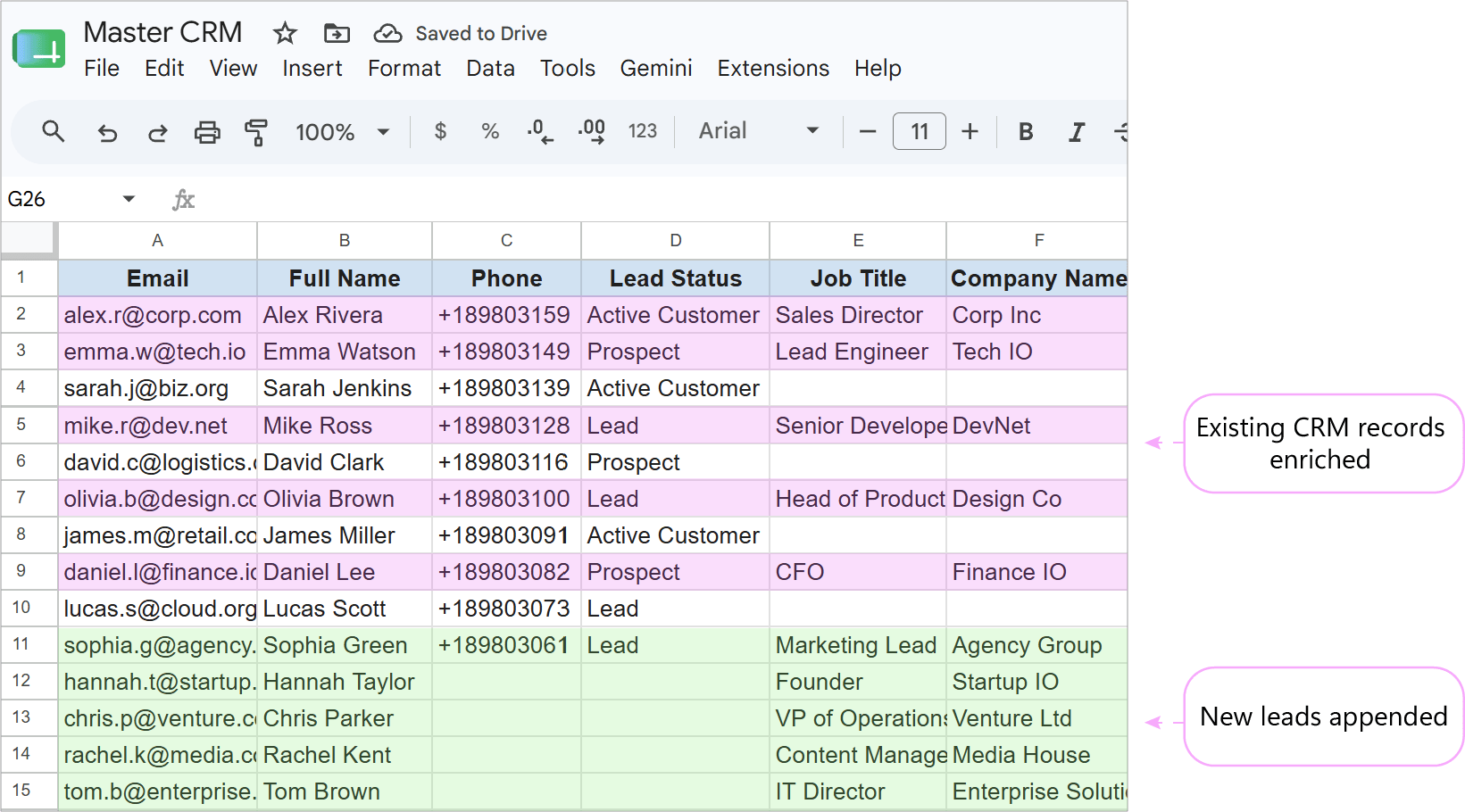The image size is (1465, 812).
Task: Open more number formats 123
Action: click(x=643, y=132)
